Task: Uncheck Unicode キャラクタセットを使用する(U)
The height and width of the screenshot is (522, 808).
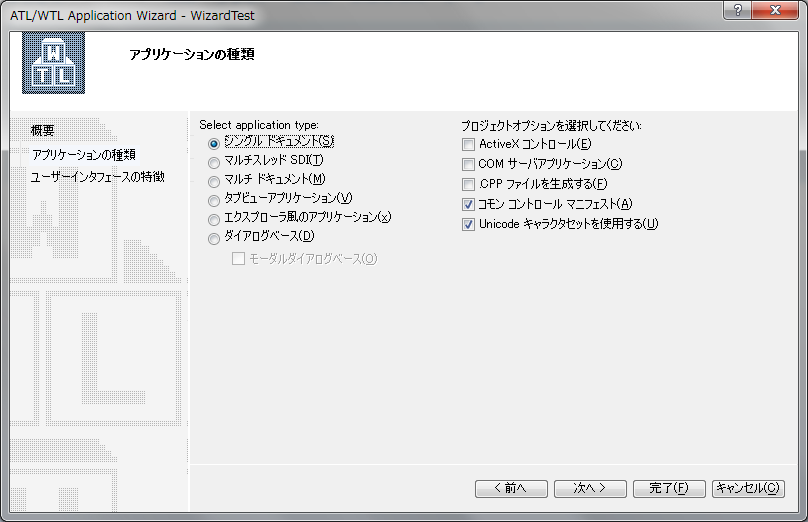Action: [x=468, y=225]
